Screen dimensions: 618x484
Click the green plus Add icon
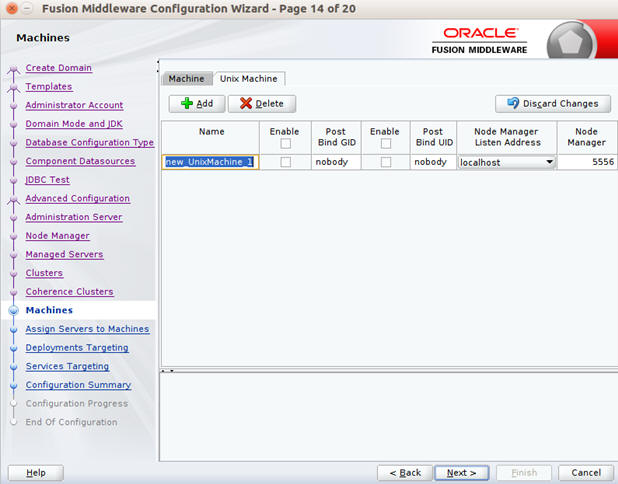point(186,104)
